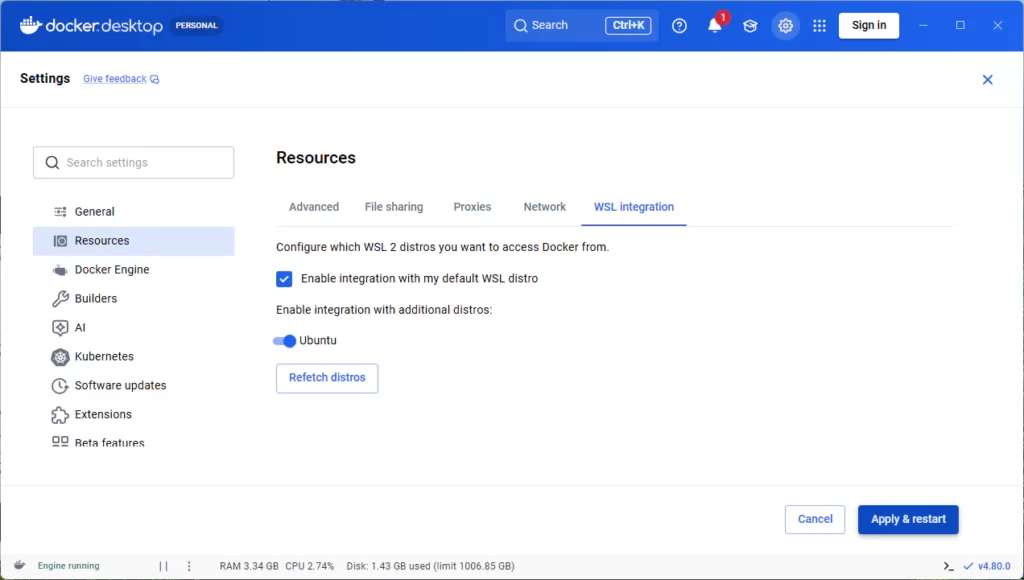This screenshot has height=580, width=1024.
Task: Open the engine options three-dot menu
Action: 189,566
